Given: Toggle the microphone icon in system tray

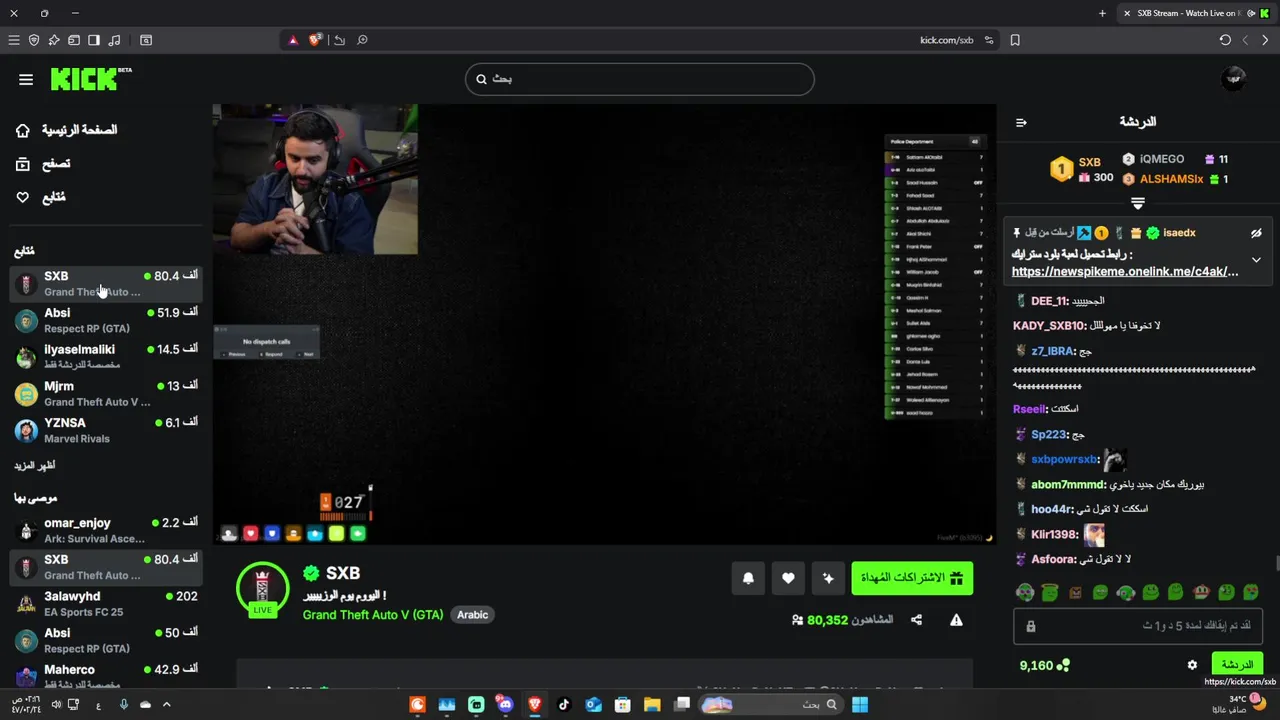Looking at the screenshot, I should click(x=124, y=704).
